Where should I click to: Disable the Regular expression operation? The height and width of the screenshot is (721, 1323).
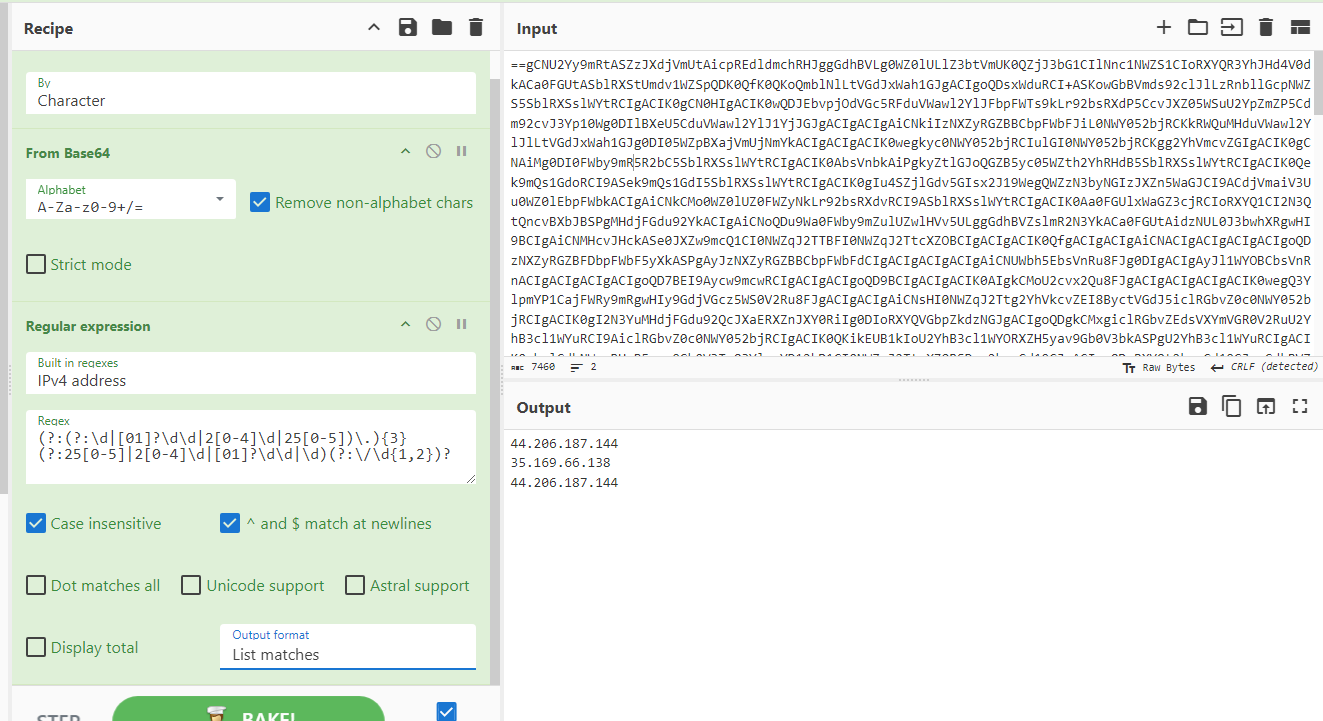point(433,324)
